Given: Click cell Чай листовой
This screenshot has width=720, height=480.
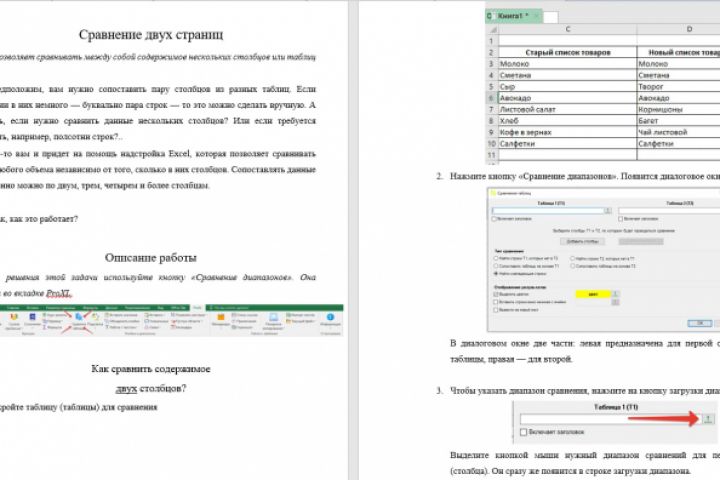Looking at the screenshot, I should pos(679,132).
